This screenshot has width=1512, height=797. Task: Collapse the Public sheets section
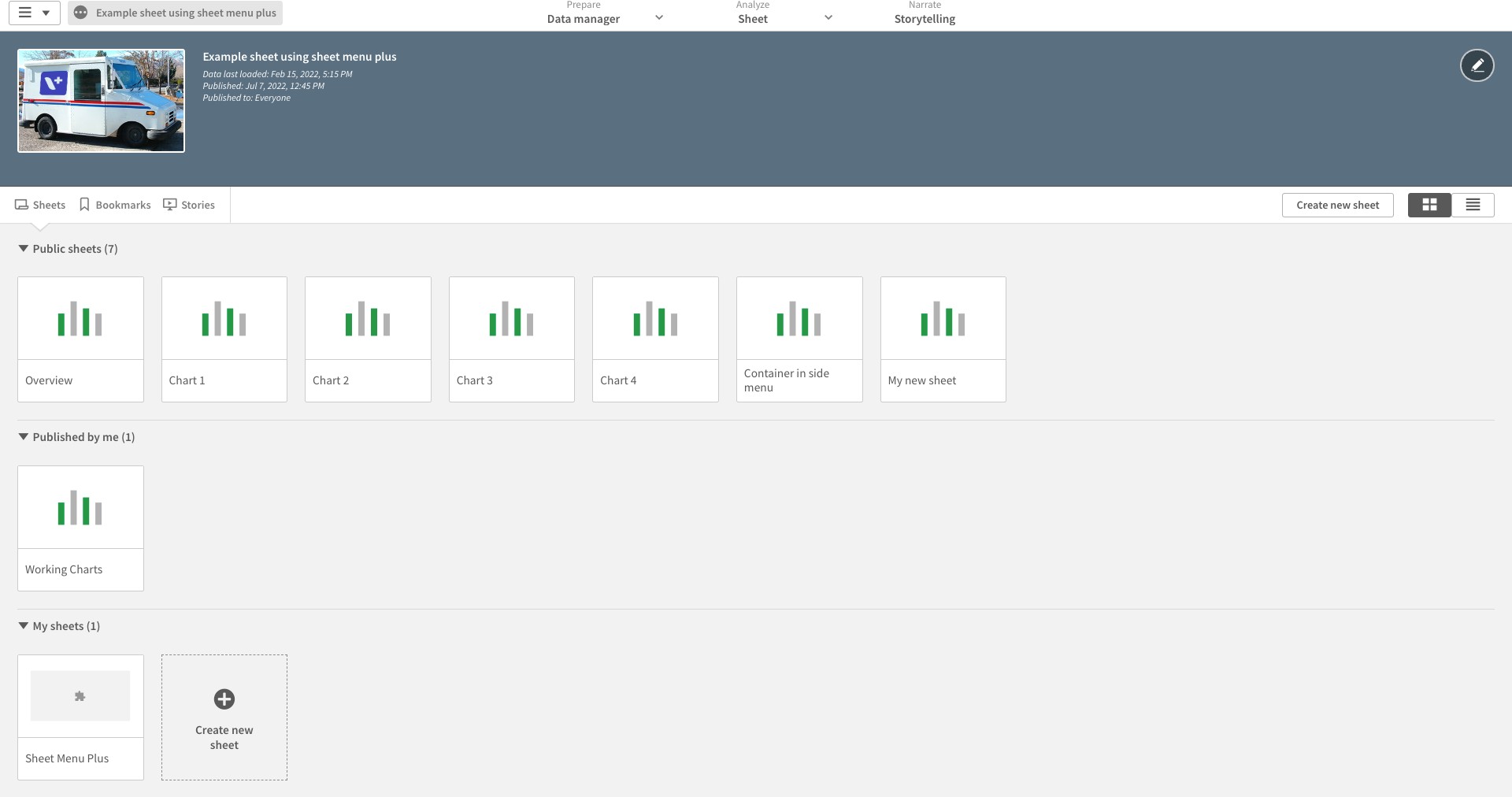24,248
